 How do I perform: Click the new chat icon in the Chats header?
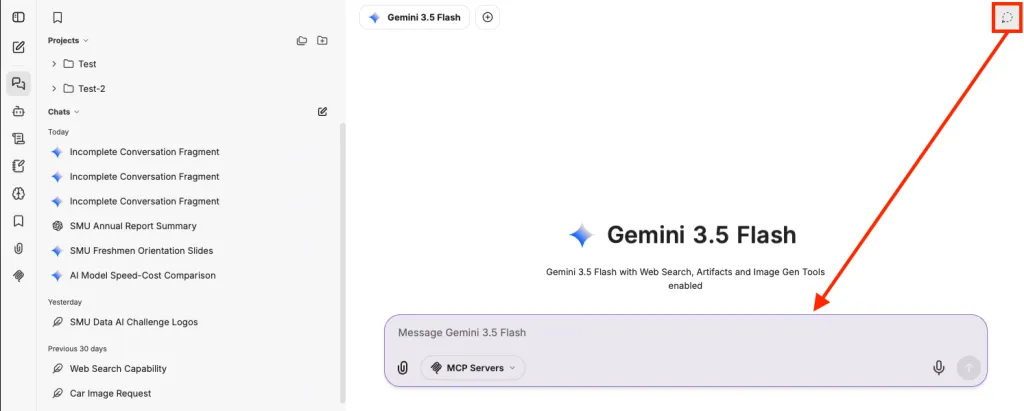322,112
